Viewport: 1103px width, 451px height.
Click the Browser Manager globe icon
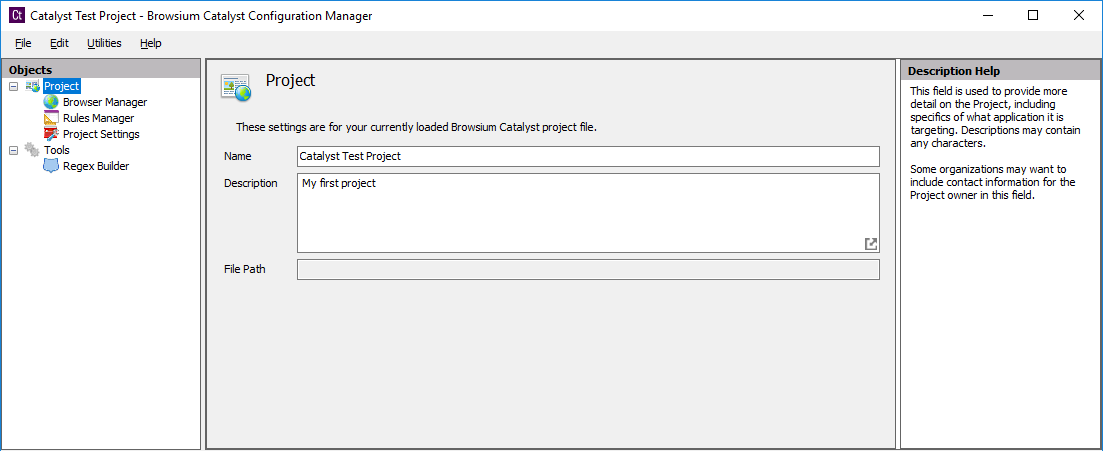click(x=51, y=102)
